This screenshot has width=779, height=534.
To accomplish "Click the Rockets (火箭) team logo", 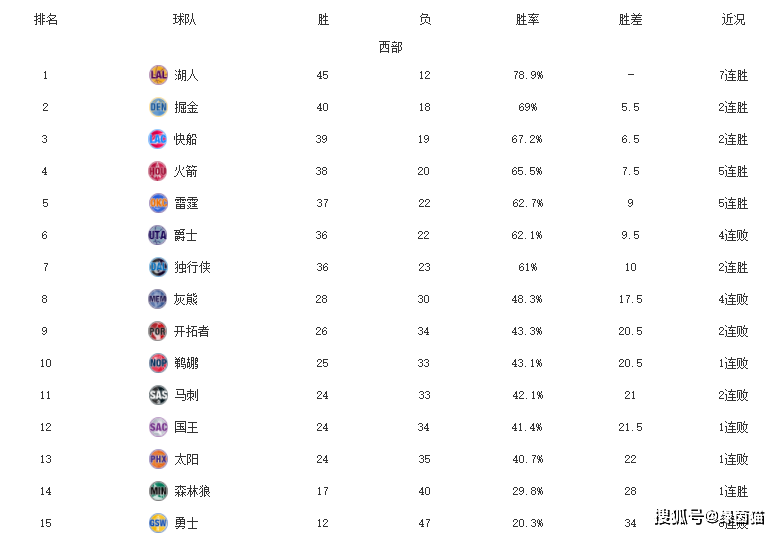I will [x=158, y=171].
